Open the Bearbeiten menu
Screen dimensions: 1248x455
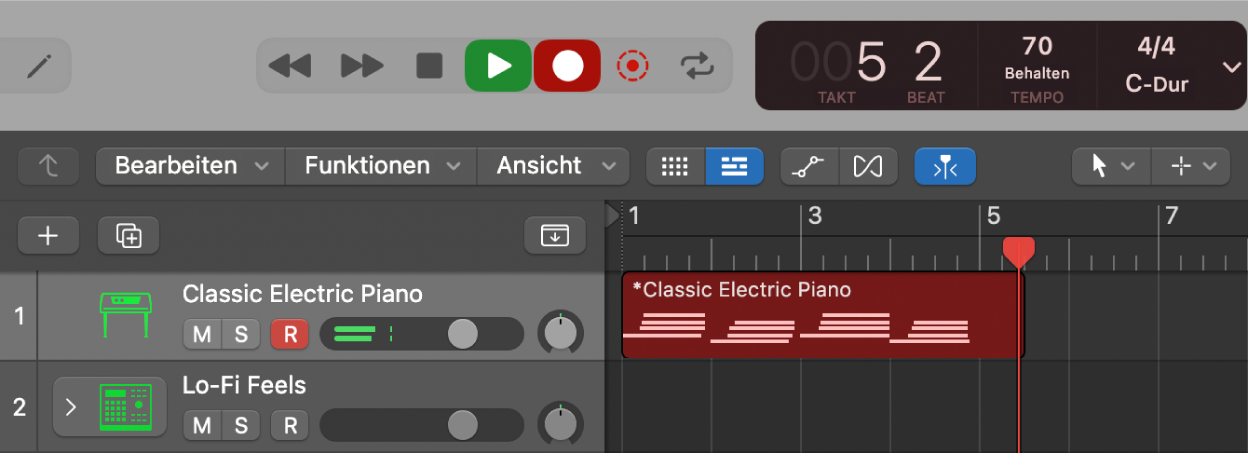[x=190, y=166]
